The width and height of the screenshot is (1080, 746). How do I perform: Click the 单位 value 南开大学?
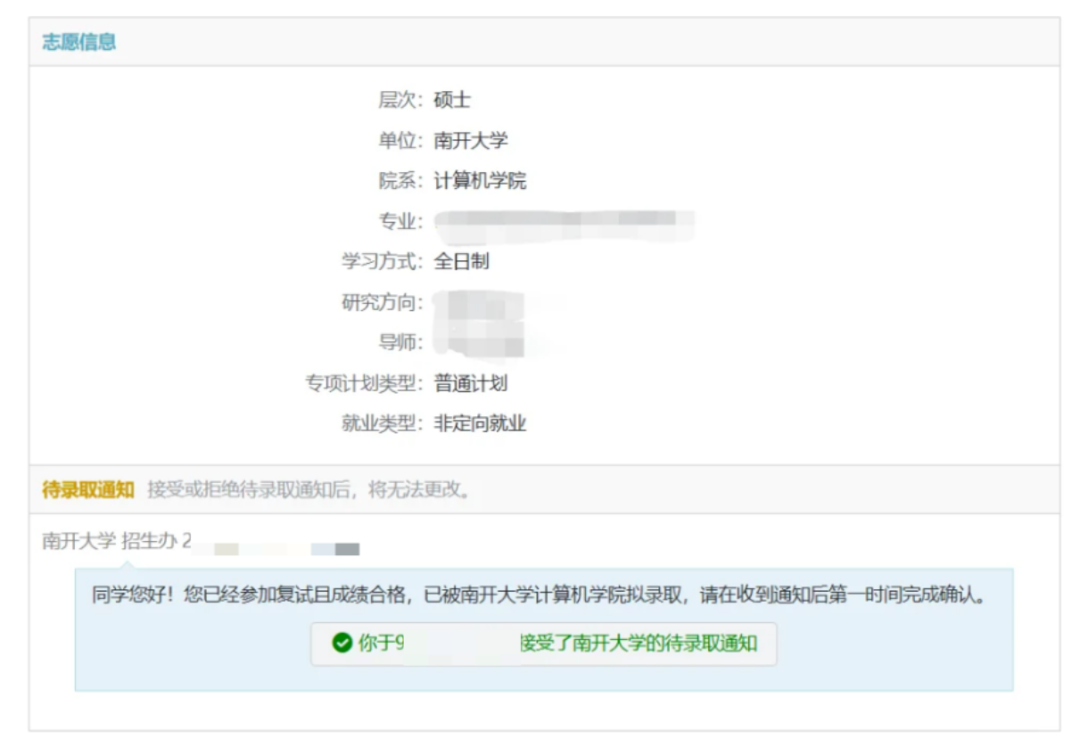pyautogui.click(x=470, y=141)
